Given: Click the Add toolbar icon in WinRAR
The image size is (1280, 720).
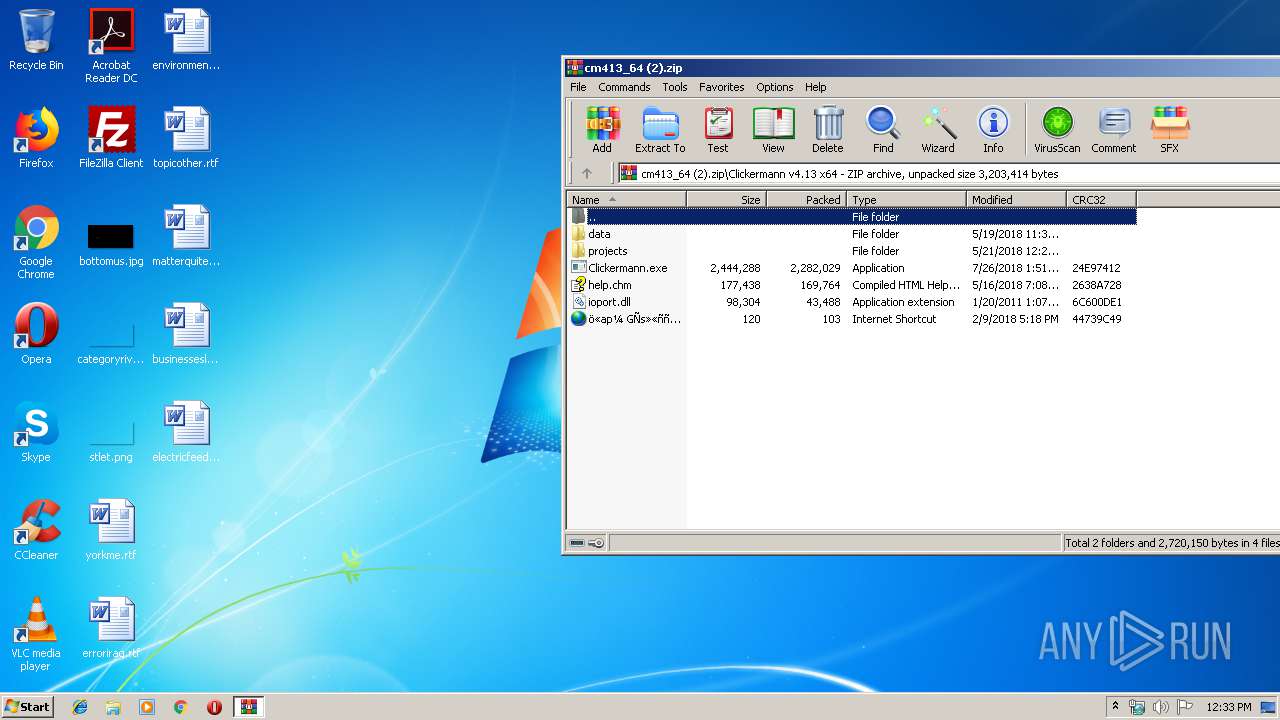Looking at the screenshot, I should click(602, 130).
